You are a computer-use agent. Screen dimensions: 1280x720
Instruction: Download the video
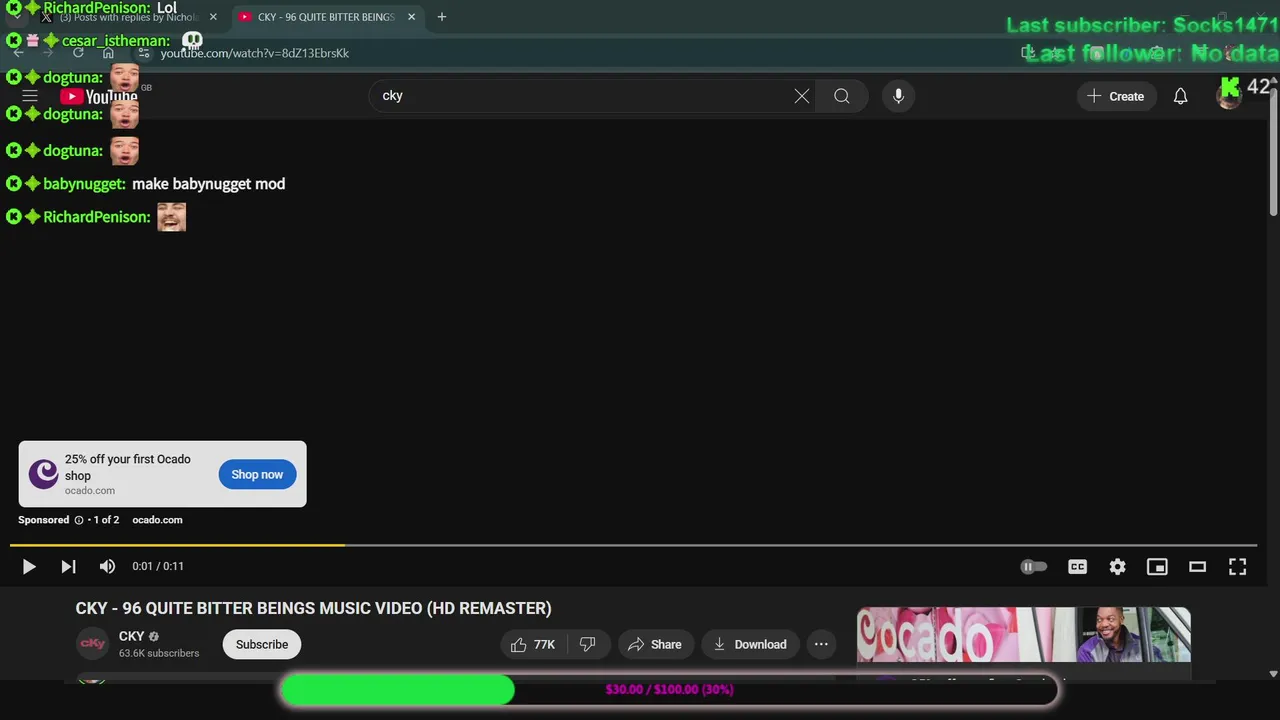[750, 644]
